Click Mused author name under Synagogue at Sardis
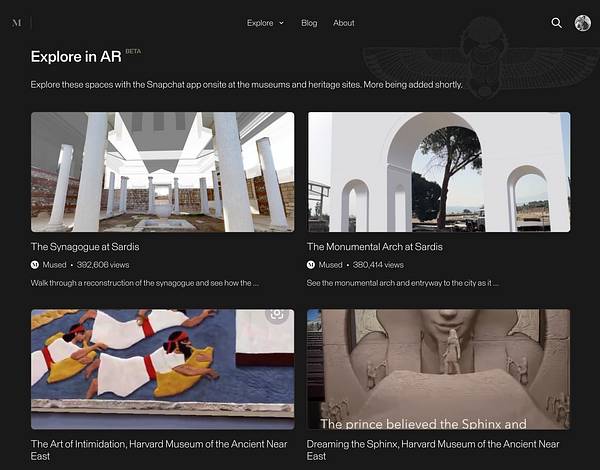The height and width of the screenshot is (470, 600). pos(54,265)
